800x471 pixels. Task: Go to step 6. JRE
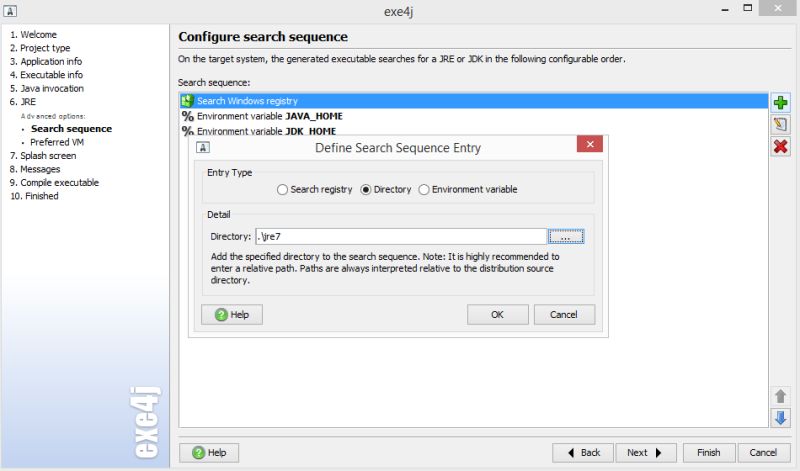22,102
